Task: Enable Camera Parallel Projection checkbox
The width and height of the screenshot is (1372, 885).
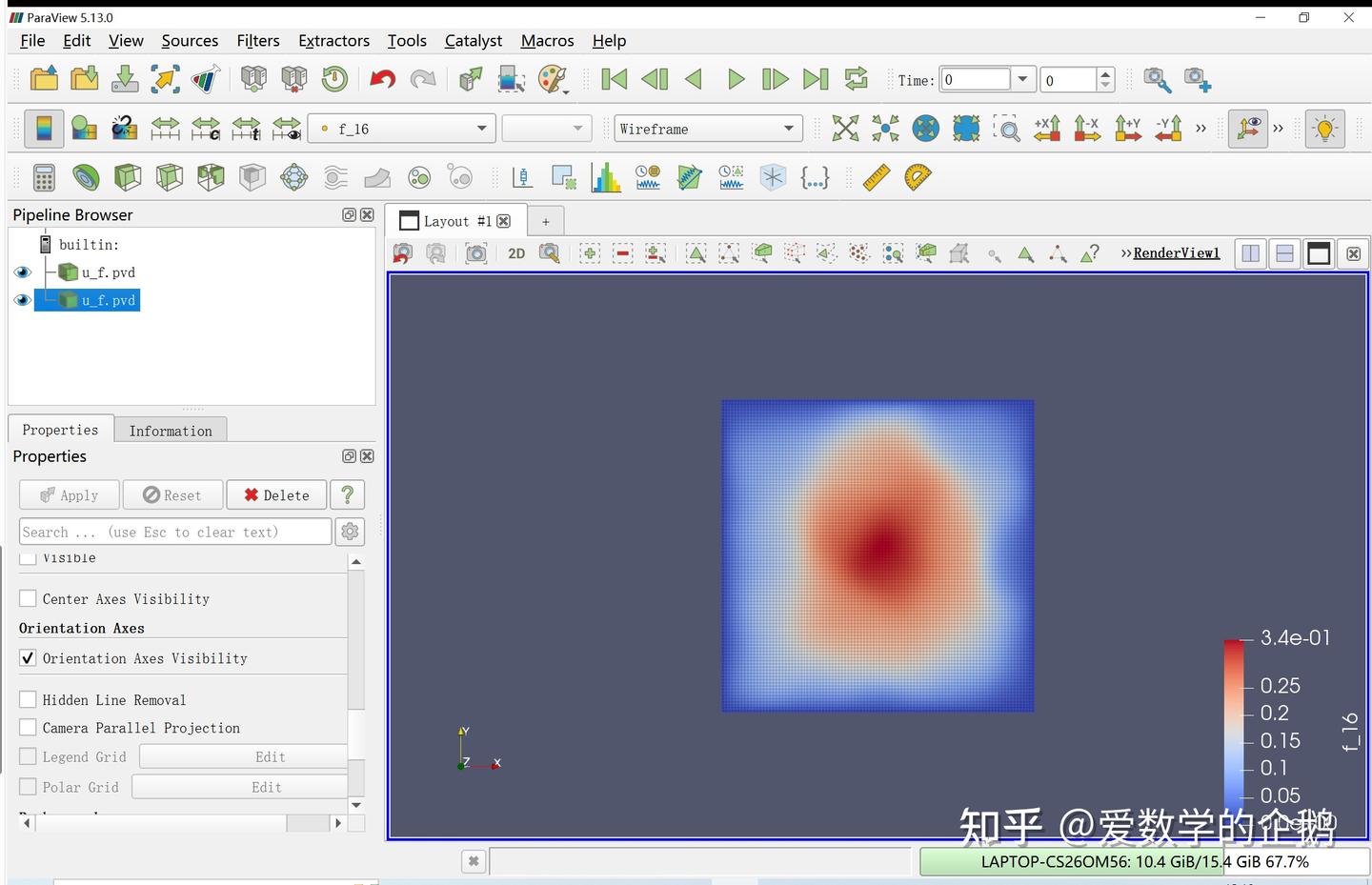Action: pos(29,728)
